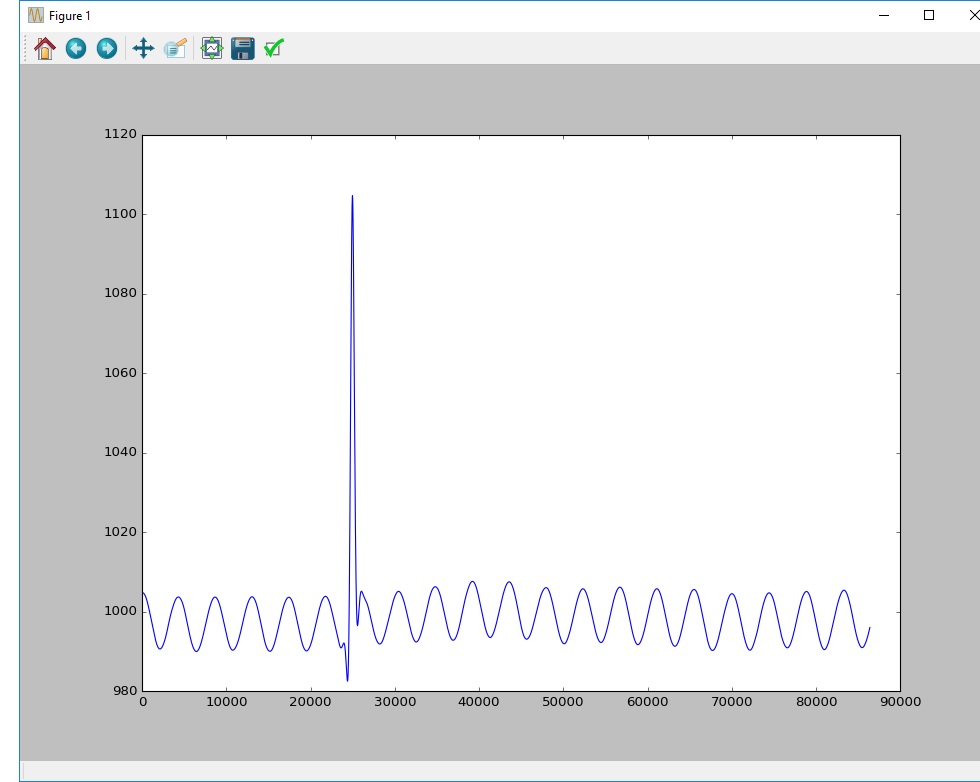Save the figure with the floppy disk icon
Viewport: 980px width, 782px height.
click(242, 48)
